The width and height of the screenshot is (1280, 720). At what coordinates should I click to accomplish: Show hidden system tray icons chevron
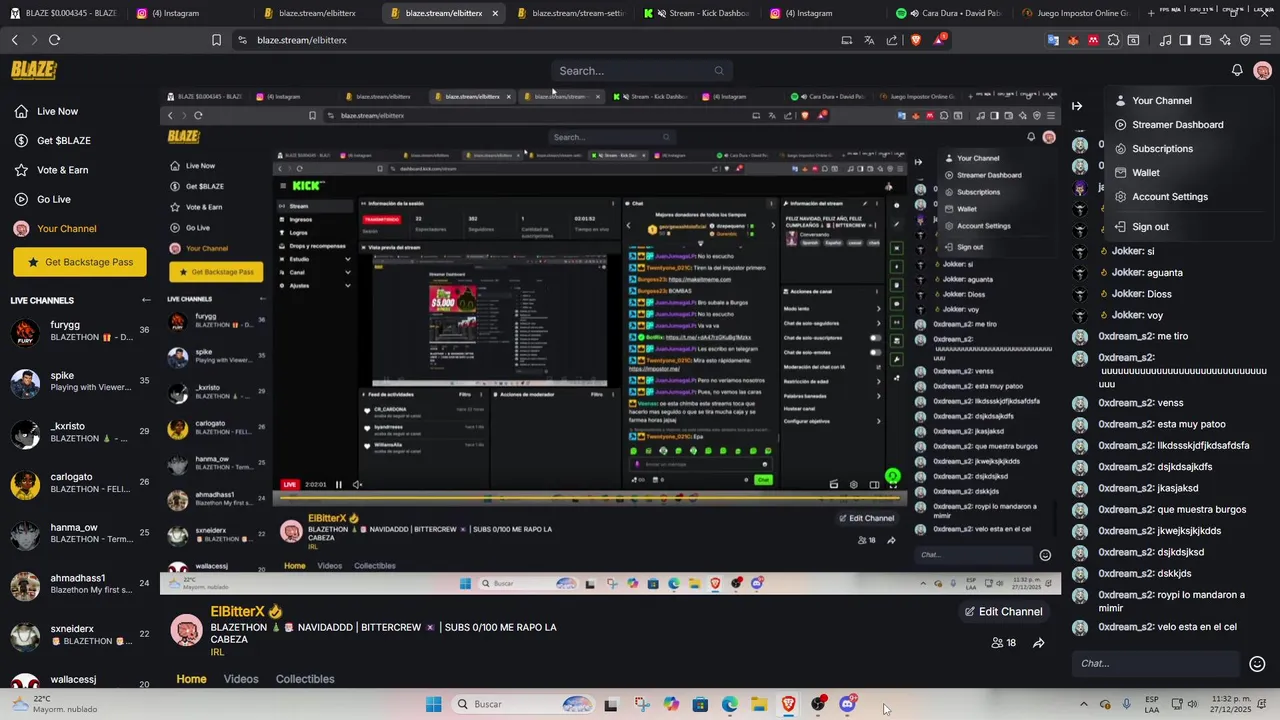tap(1083, 704)
